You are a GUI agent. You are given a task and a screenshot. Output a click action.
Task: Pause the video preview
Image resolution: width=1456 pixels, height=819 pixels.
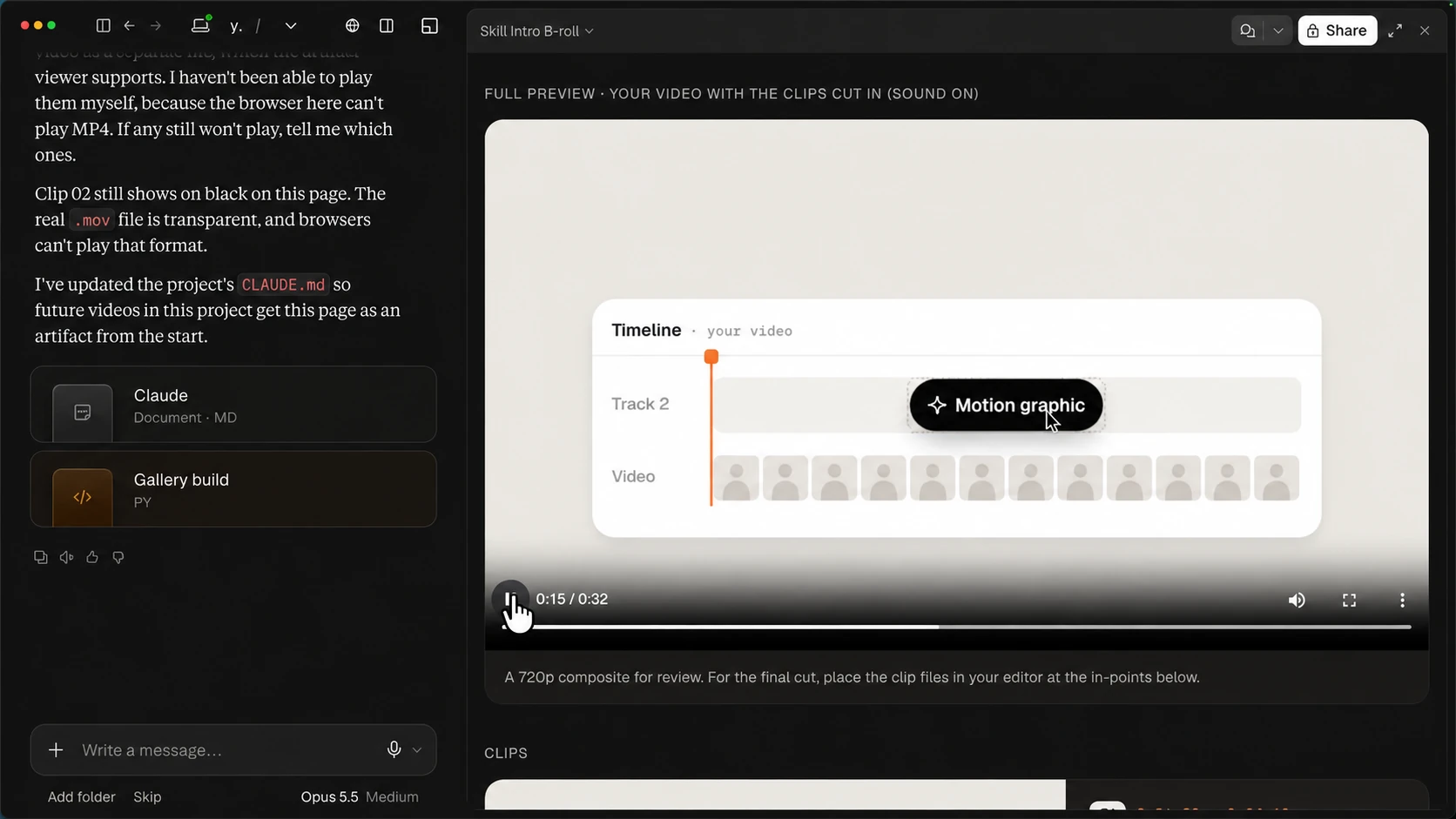(x=510, y=599)
